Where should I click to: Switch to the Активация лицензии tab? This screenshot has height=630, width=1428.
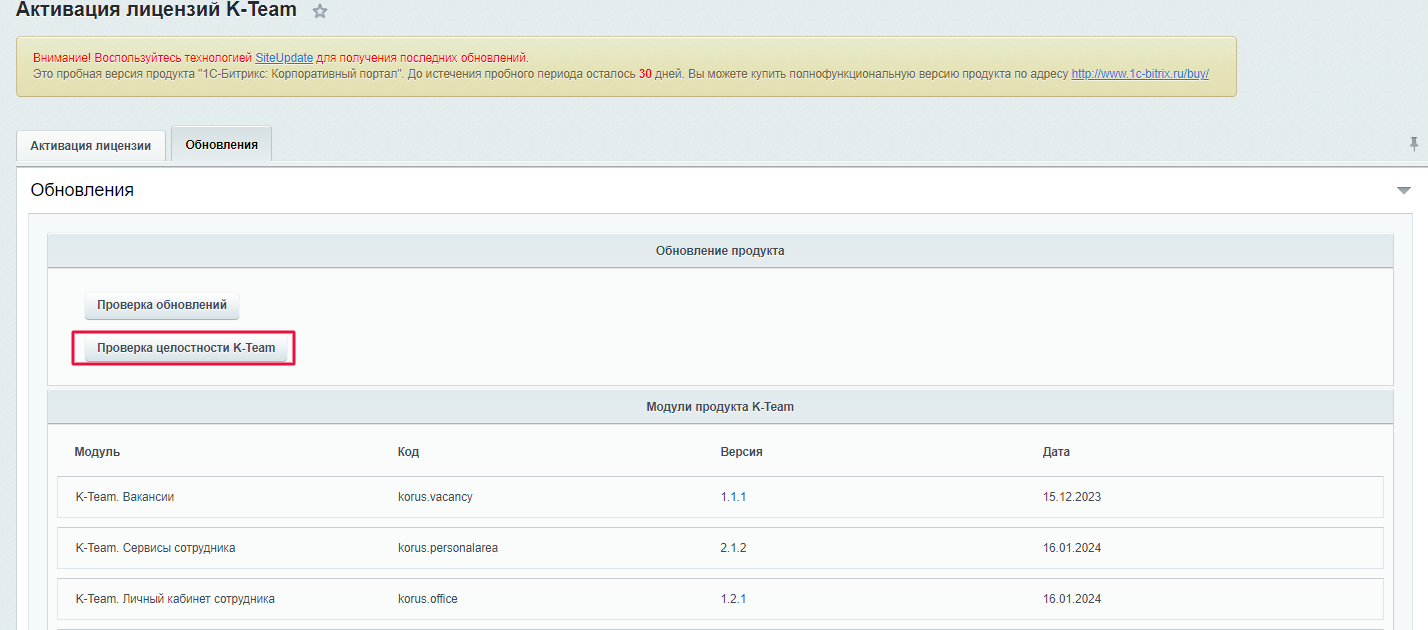click(x=91, y=145)
